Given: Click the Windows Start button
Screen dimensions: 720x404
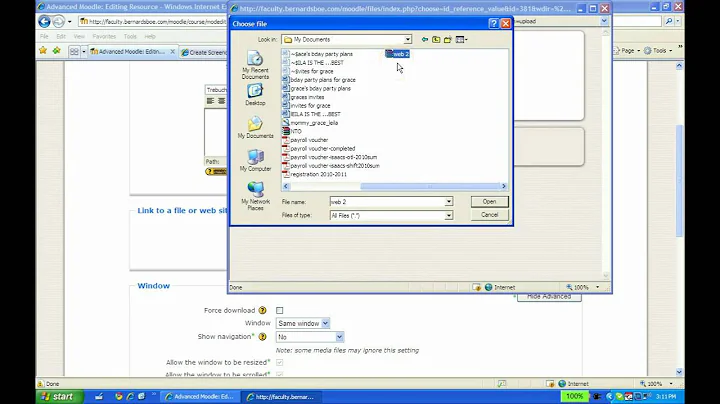Looking at the screenshot, I should [x=60, y=397].
